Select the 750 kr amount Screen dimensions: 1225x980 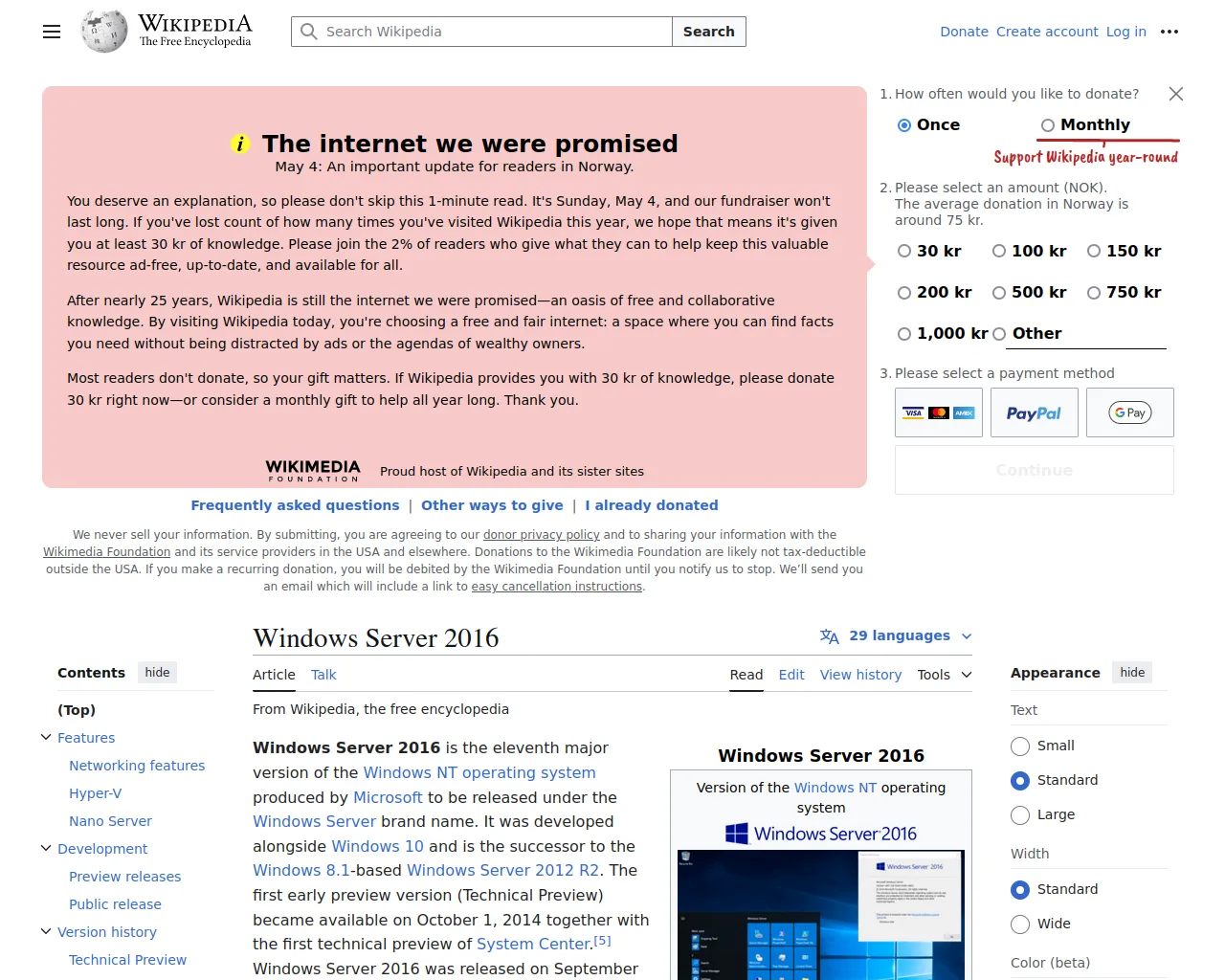coord(1094,293)
